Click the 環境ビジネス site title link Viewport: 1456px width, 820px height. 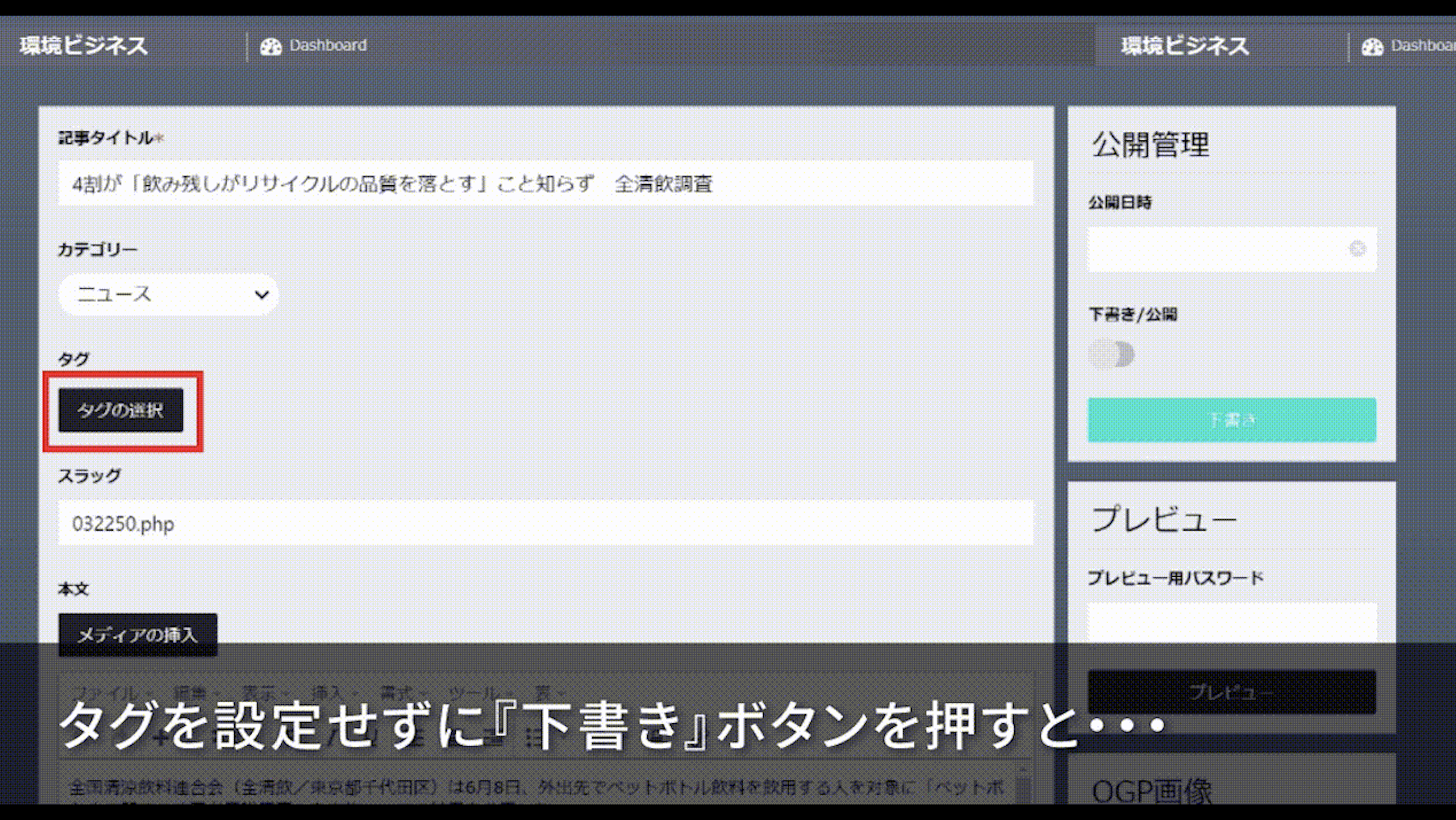tap(82, 45)
